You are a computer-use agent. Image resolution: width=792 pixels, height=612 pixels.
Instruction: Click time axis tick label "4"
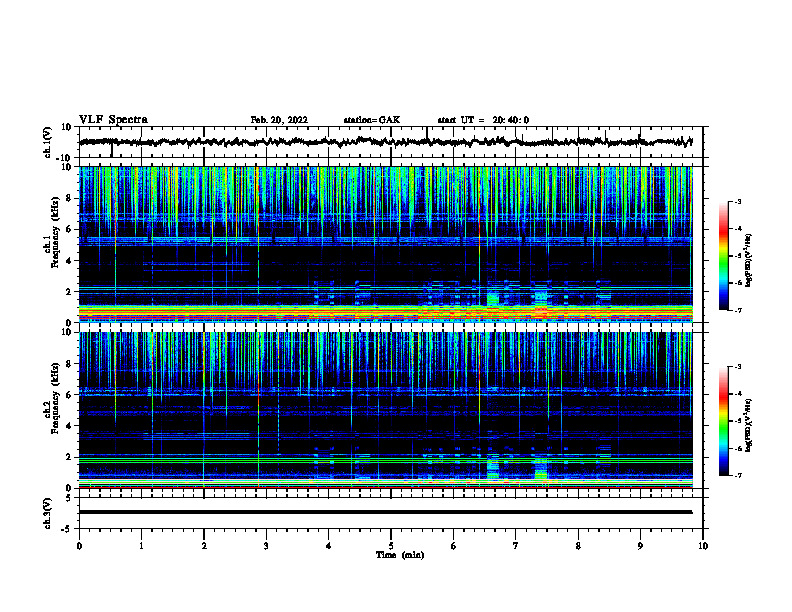pos(329,546)
